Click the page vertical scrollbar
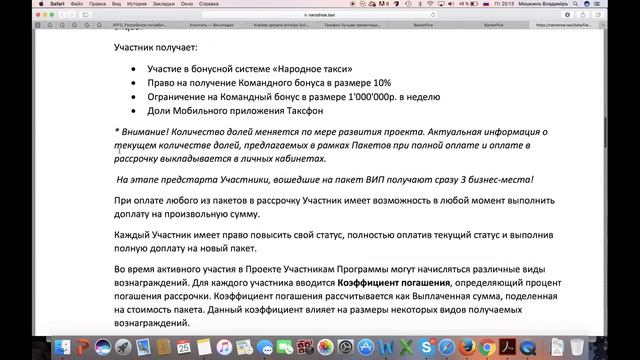 click(x=605, y=133)
